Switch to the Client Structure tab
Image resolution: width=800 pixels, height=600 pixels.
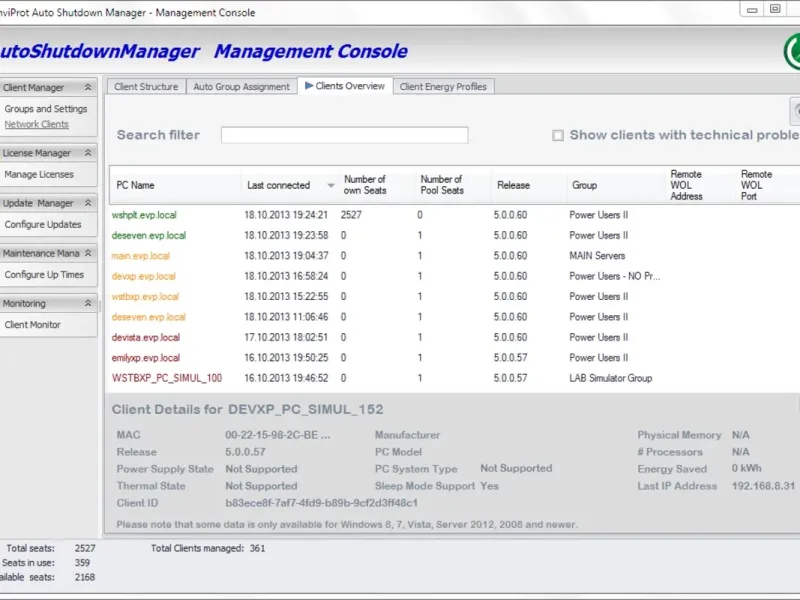tap(146, 87)
